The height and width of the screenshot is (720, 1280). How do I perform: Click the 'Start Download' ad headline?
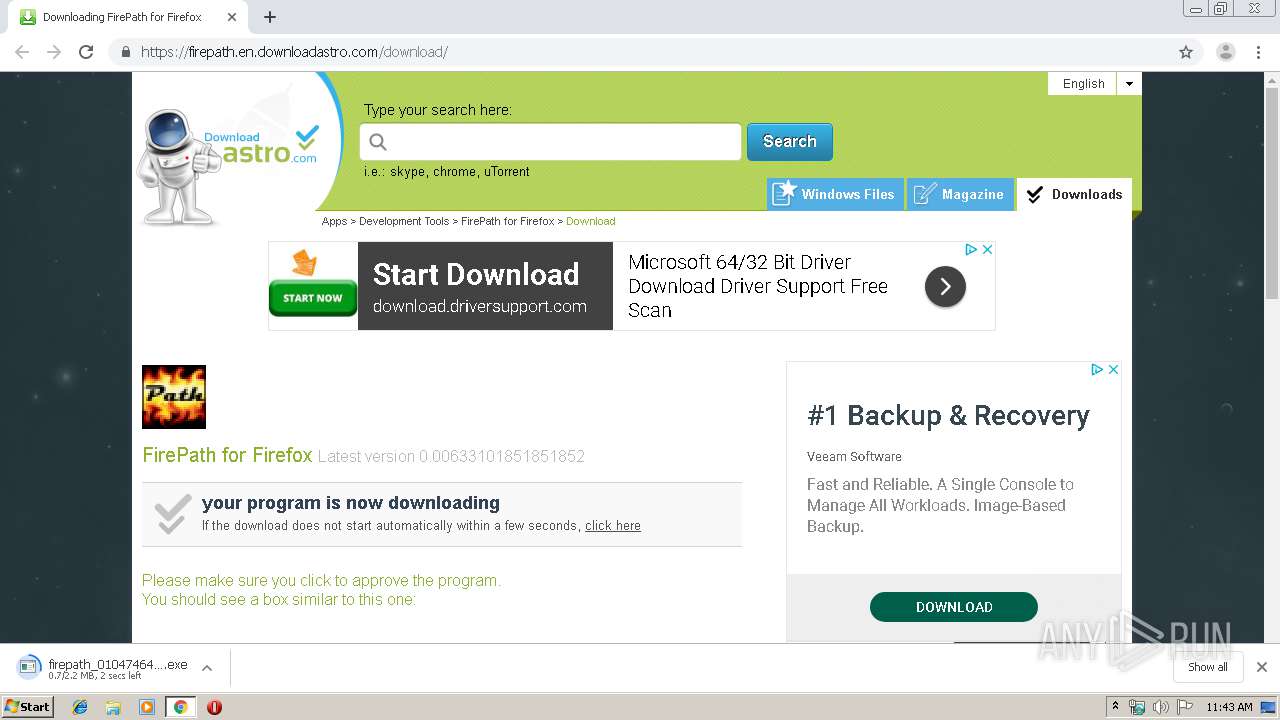pos(476,275)
